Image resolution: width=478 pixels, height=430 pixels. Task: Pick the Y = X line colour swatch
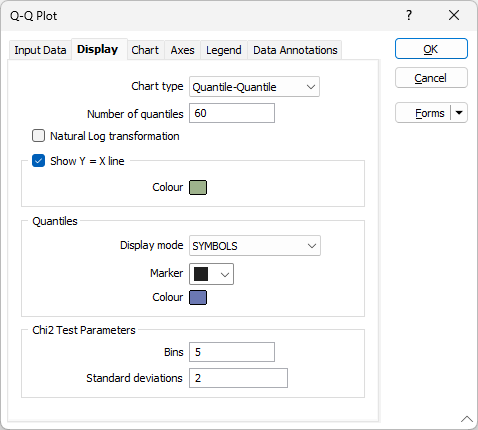198,187
